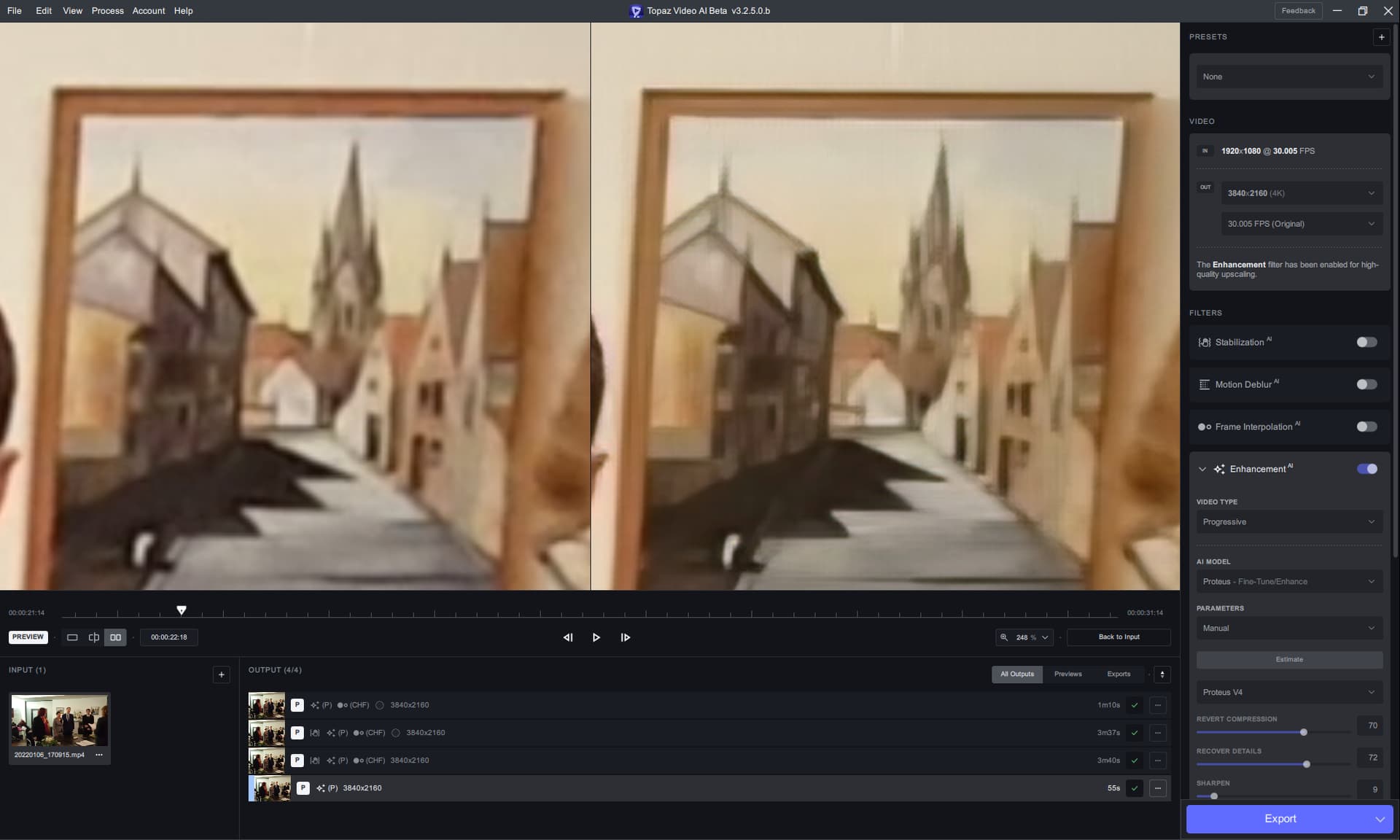The width and height of the screenshot is (1400, 840).
Task: Select split view mode icon
Action: (x=94, y=637)
